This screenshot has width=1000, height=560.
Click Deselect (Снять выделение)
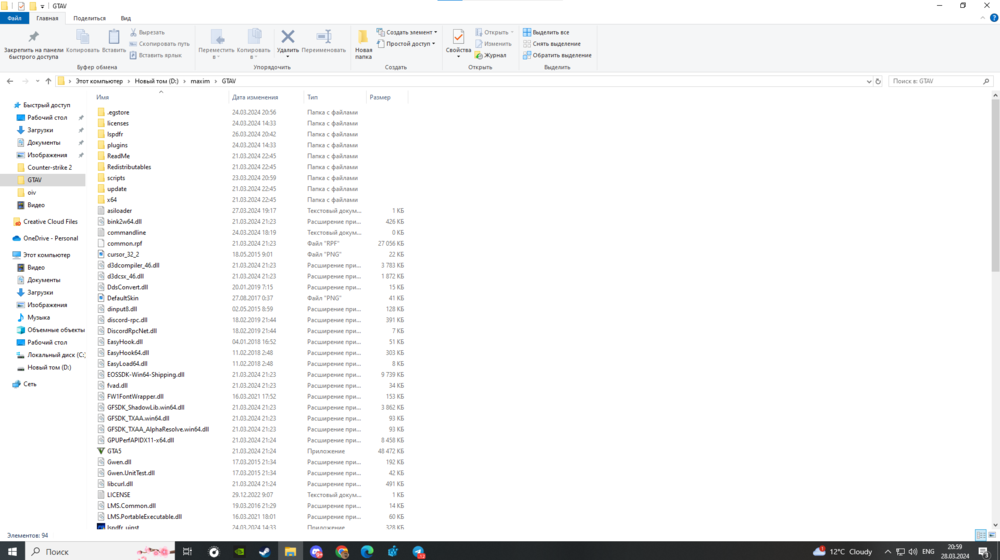[552, 44]
